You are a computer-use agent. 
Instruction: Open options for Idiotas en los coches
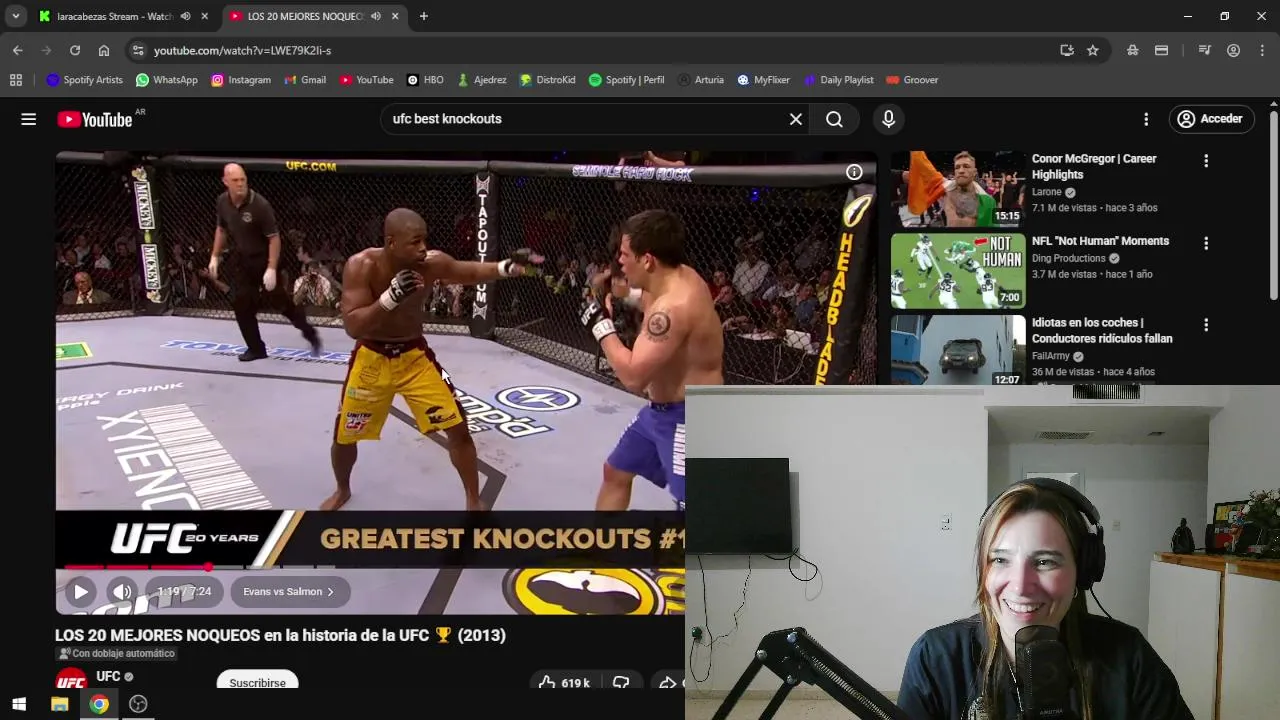[1206, 325]
